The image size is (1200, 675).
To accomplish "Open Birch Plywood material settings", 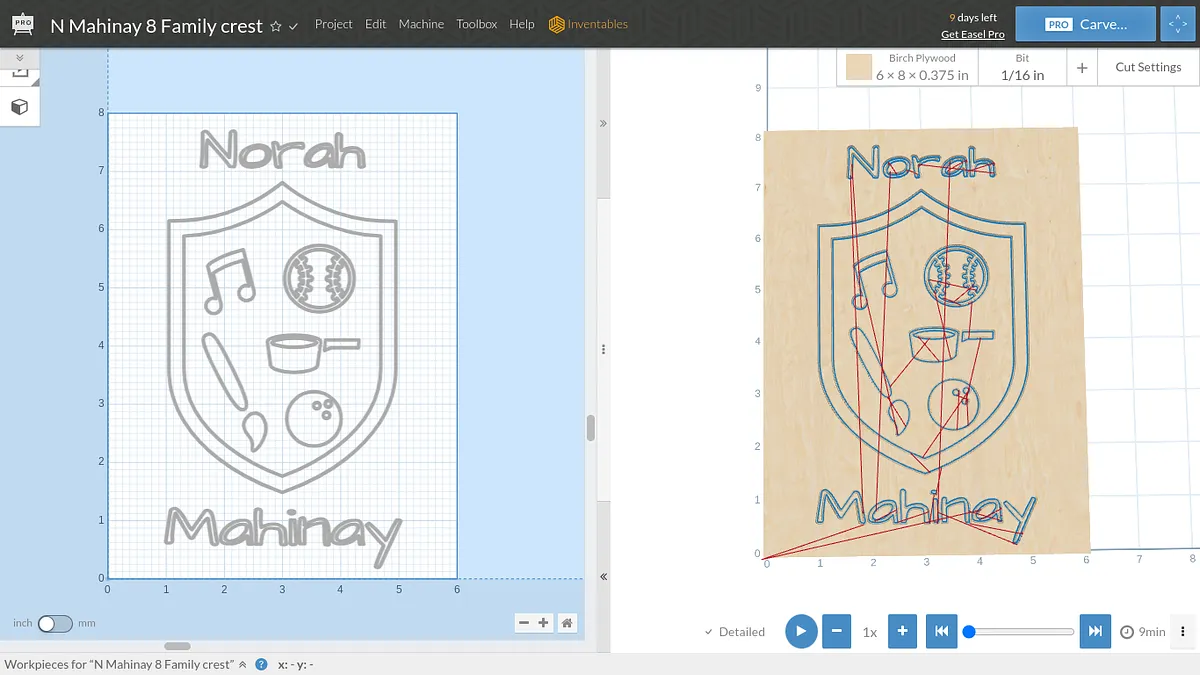I will tap(907, 67).
